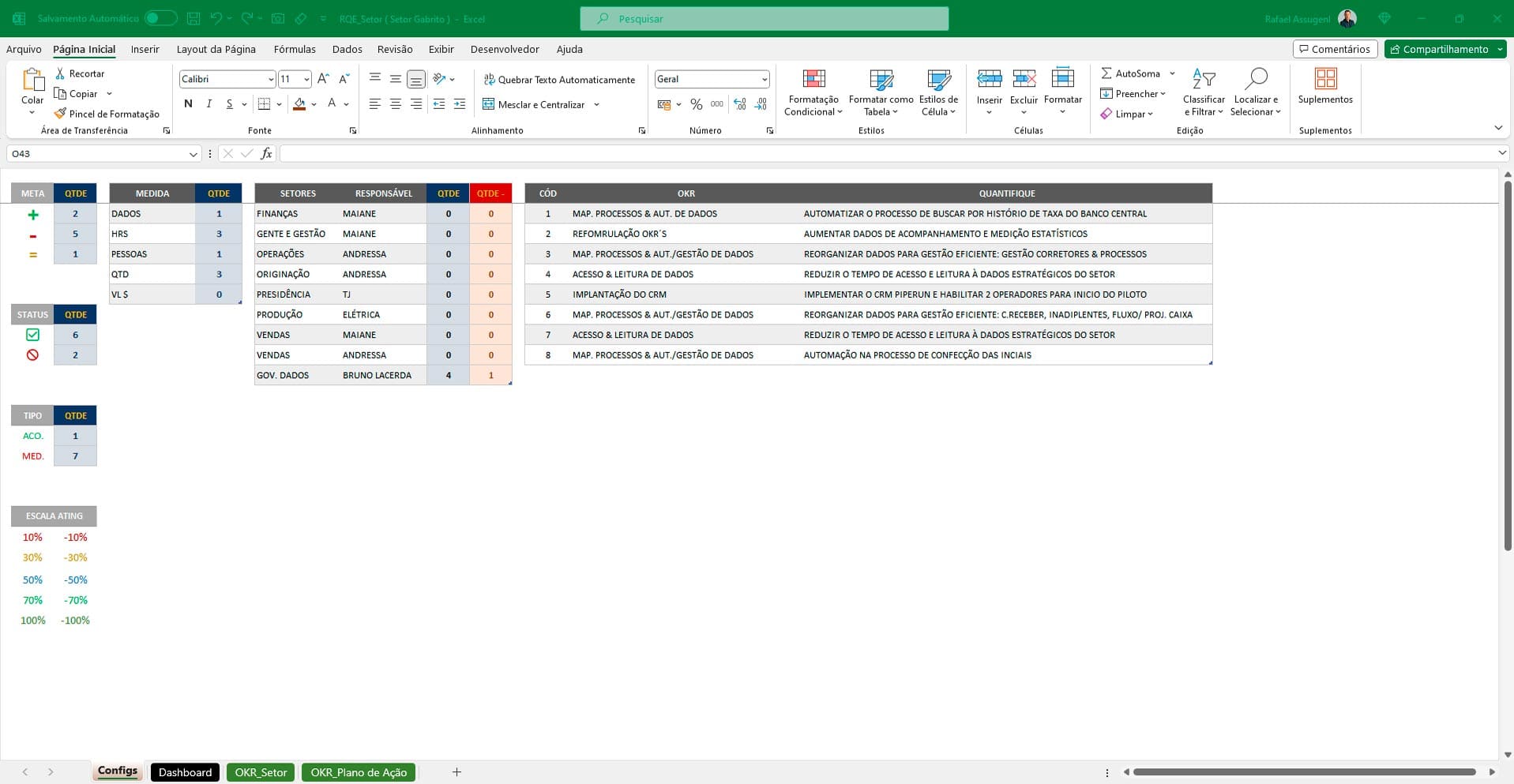
Task: Switch to Dashboard sheet tab
Action: (185, 772)
